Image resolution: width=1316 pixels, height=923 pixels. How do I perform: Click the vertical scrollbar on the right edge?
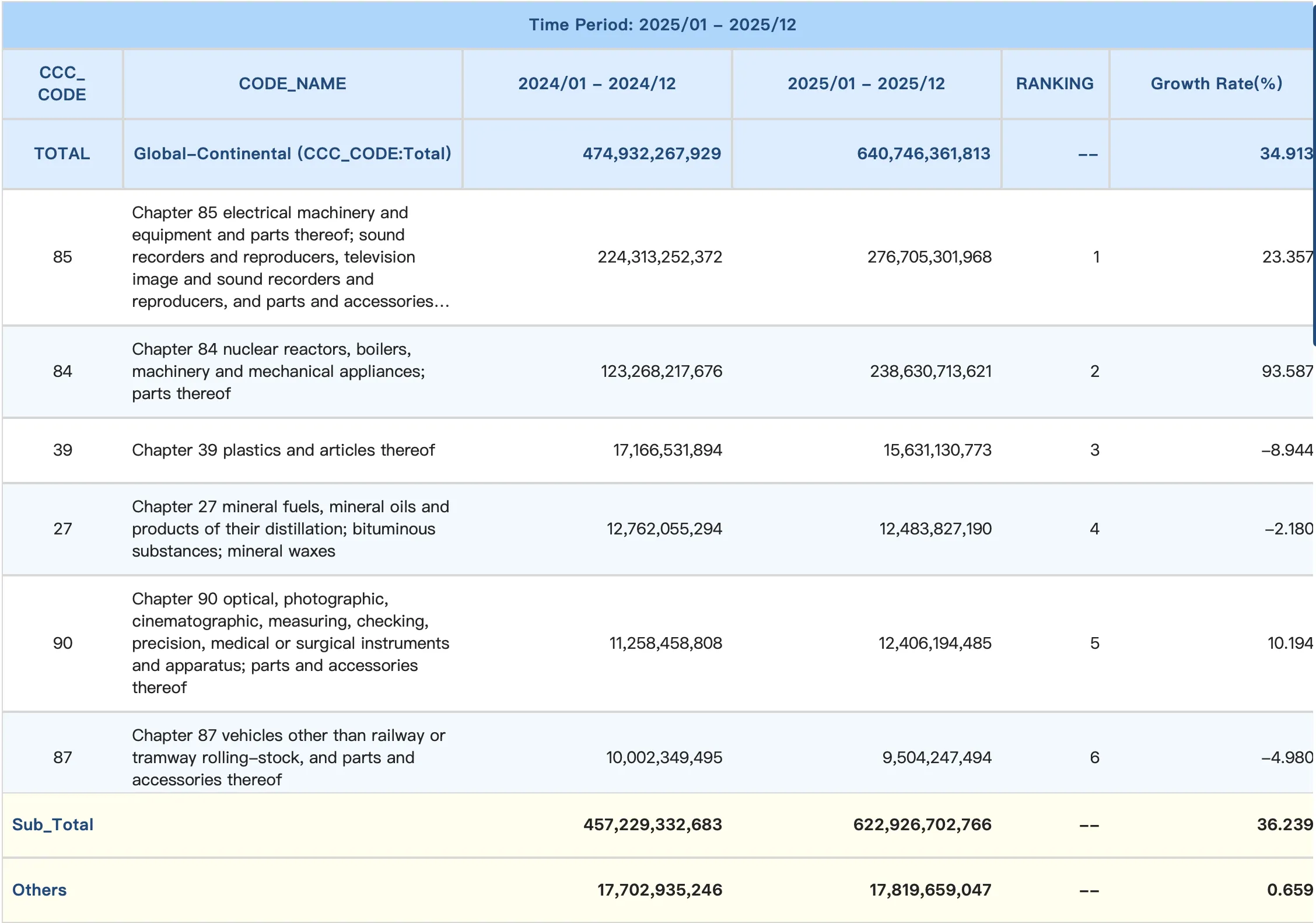(x=1314, y=175)
